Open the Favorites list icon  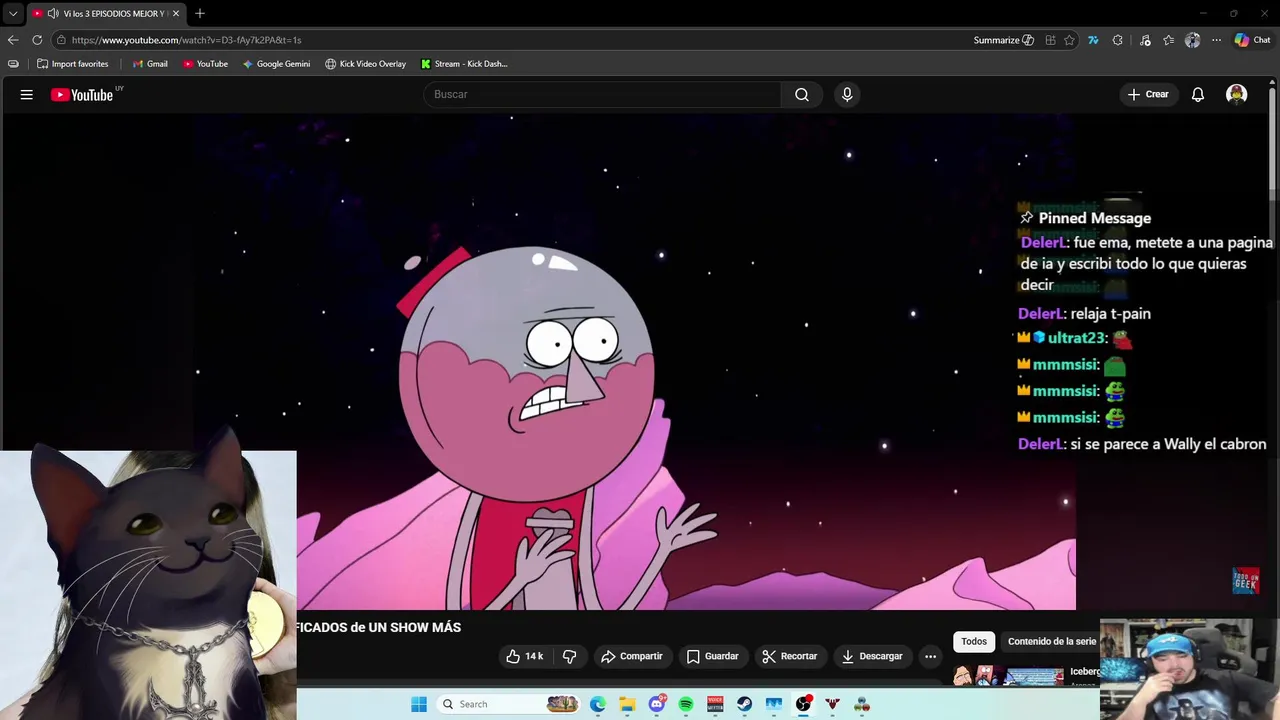[1168, 40]
